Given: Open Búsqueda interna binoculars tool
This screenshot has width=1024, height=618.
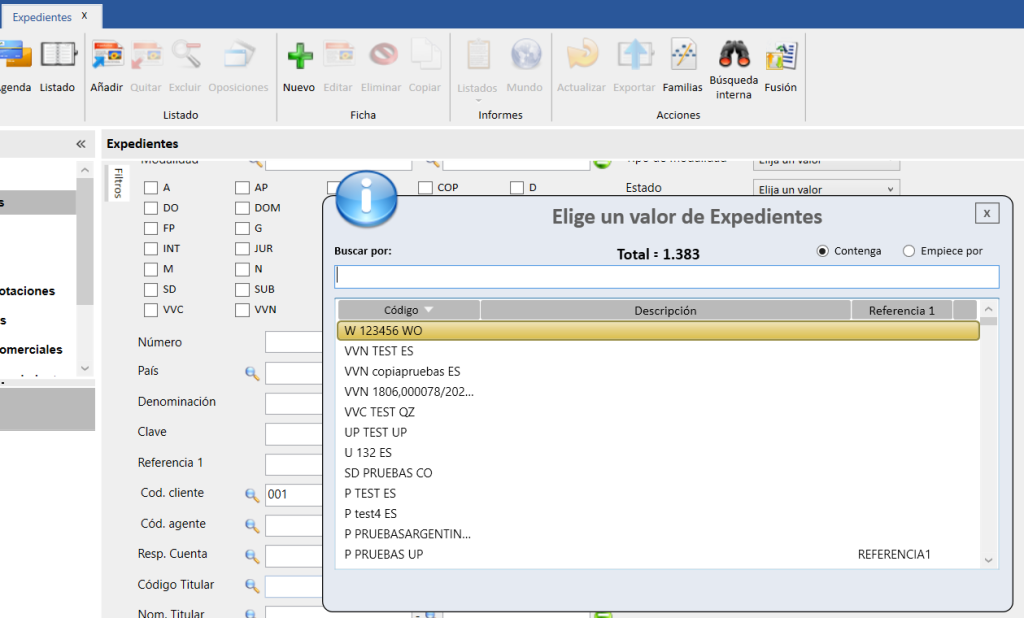Looking at the screenshot, I should click(x=734, y=55).
